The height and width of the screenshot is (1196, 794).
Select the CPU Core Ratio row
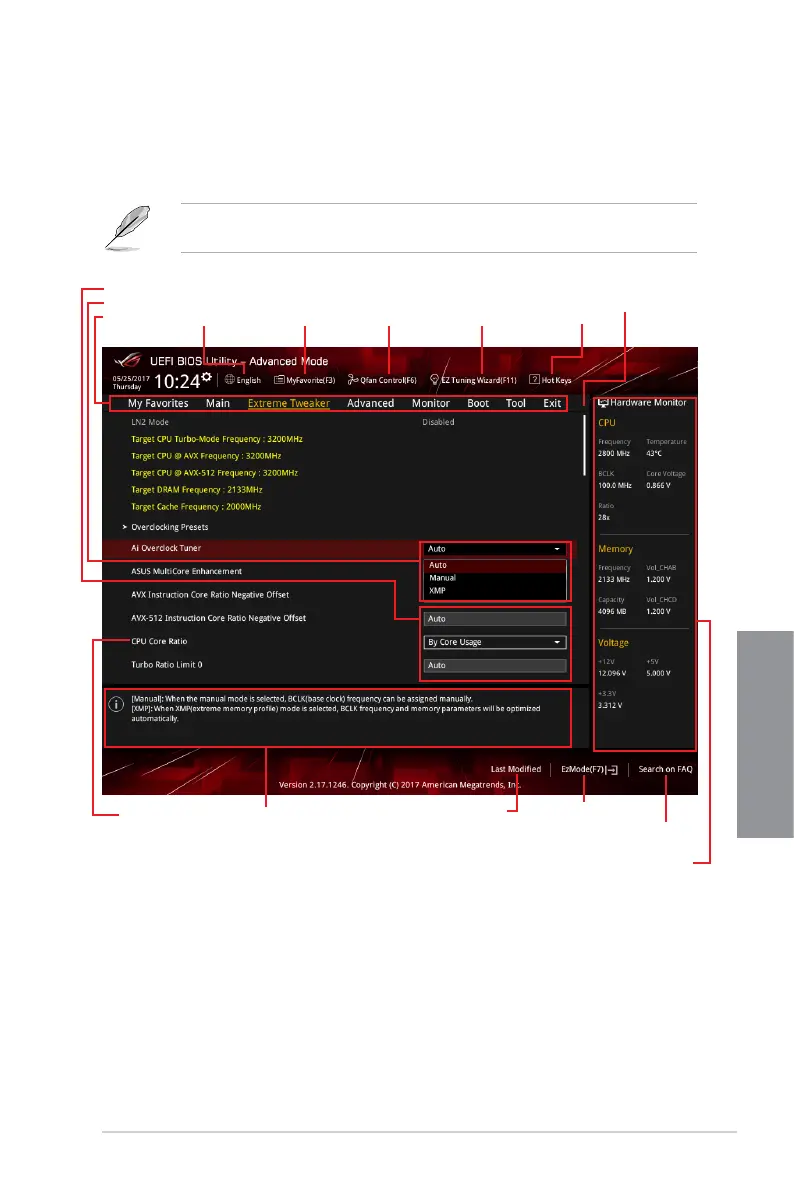159,641
